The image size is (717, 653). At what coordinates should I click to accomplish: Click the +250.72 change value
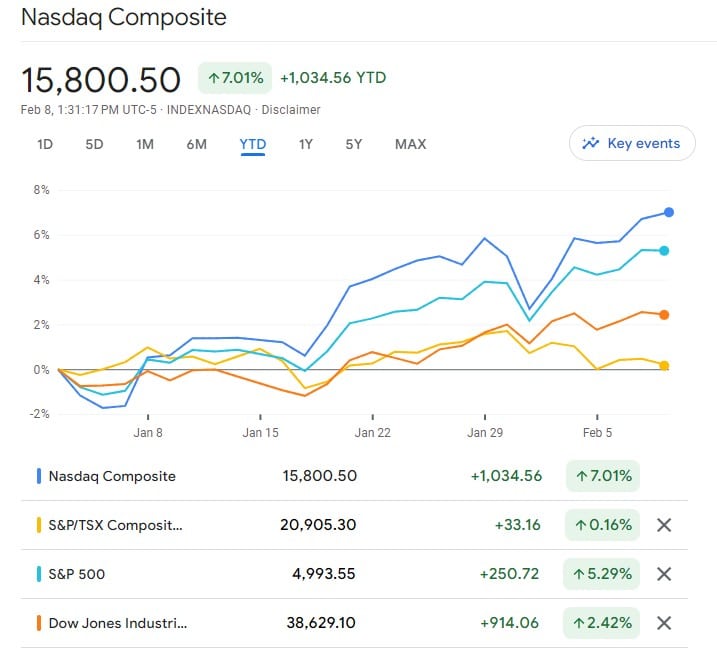509,574
